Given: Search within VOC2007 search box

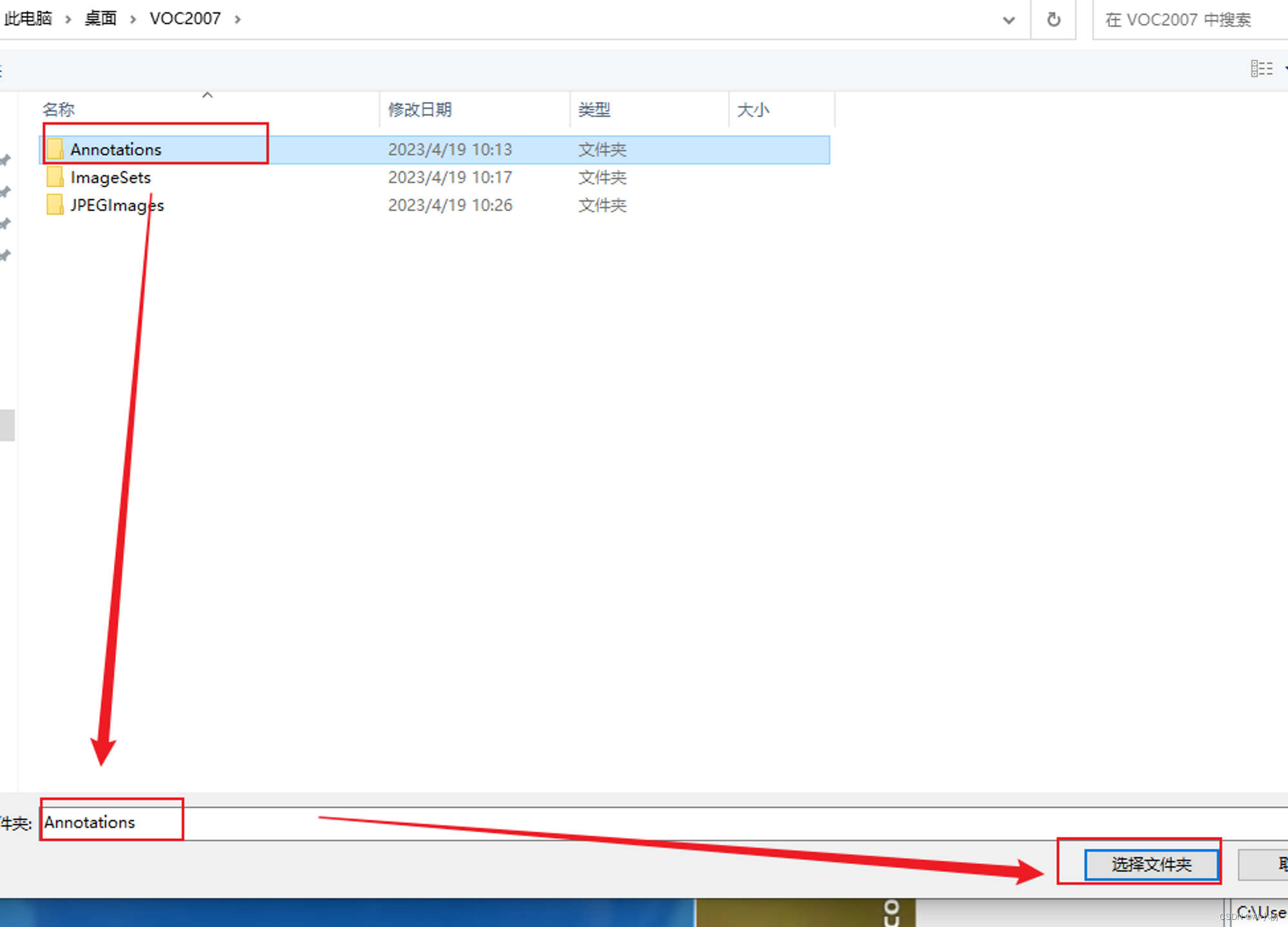Looking at the screenshot, I should click(x=1191, y=20).
